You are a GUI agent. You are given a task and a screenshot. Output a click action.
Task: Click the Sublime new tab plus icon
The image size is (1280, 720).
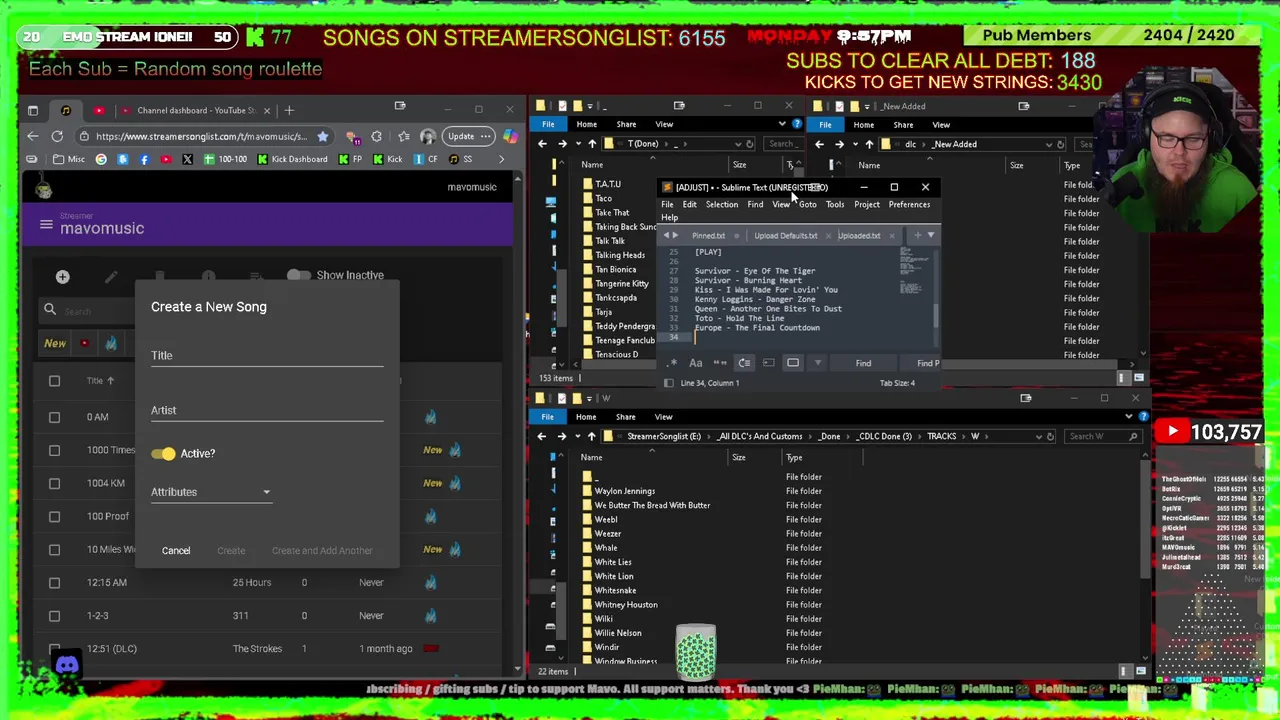tap(917, 235)
